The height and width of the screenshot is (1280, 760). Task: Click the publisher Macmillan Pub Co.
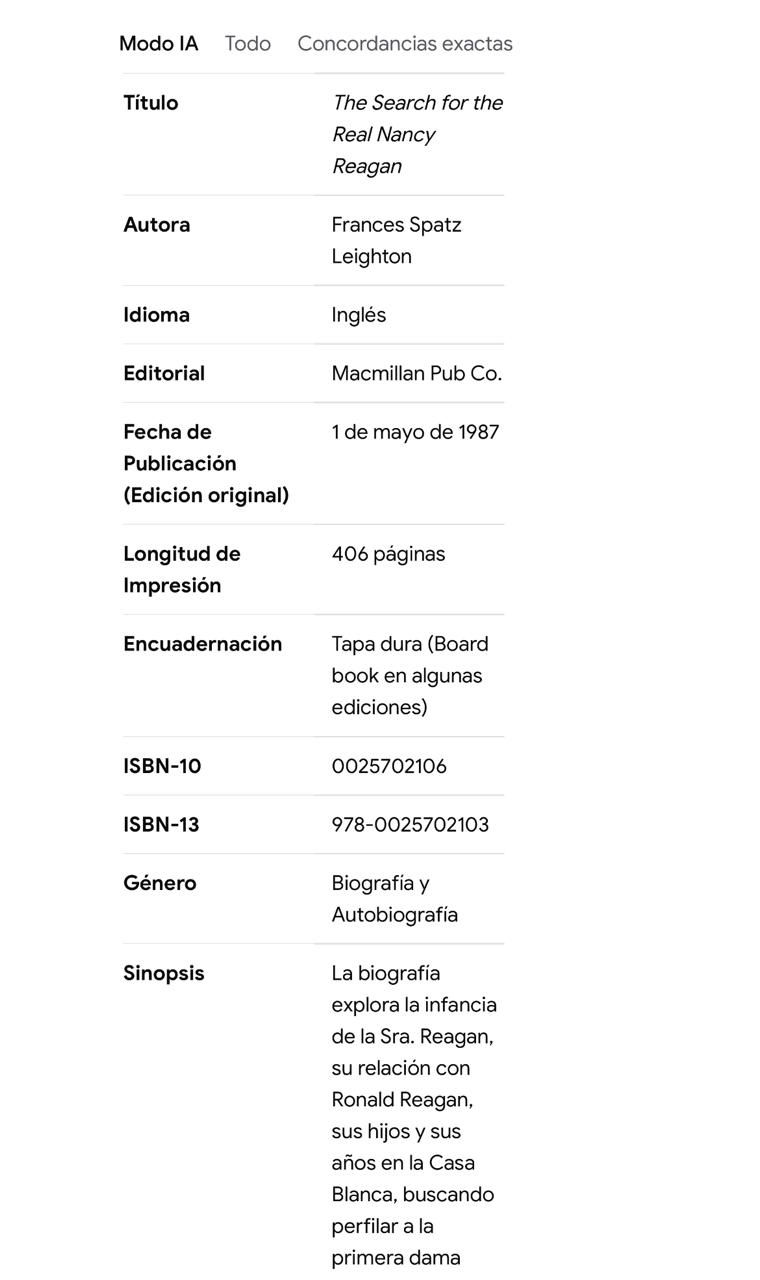click(416, 373)
